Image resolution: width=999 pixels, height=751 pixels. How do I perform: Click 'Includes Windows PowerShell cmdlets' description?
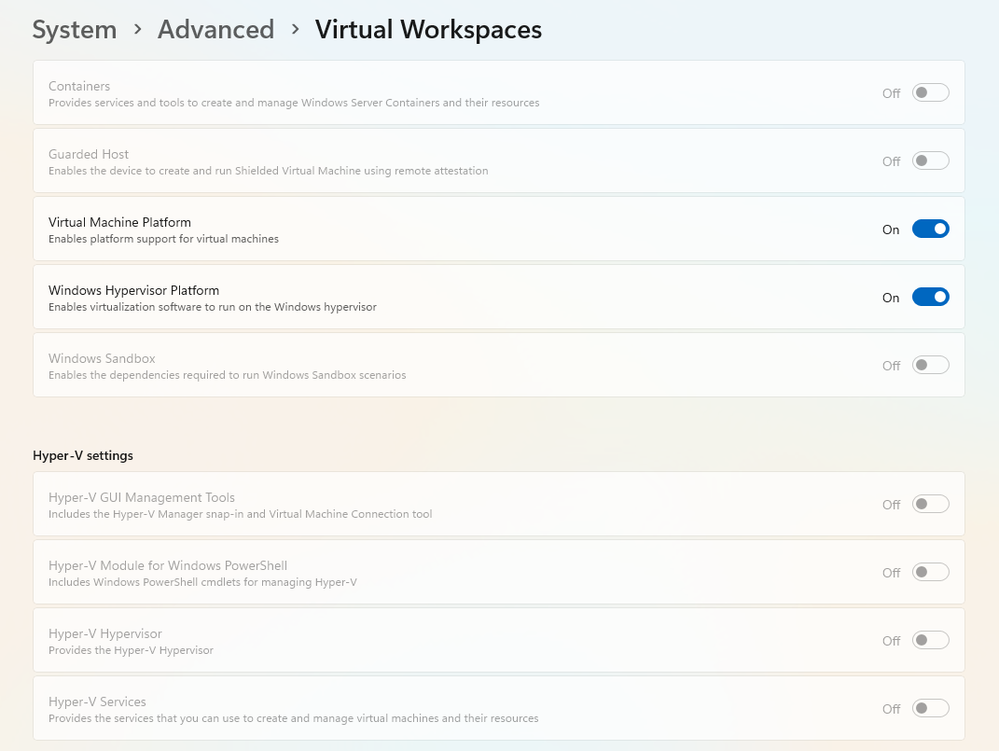tap(203, 582)
